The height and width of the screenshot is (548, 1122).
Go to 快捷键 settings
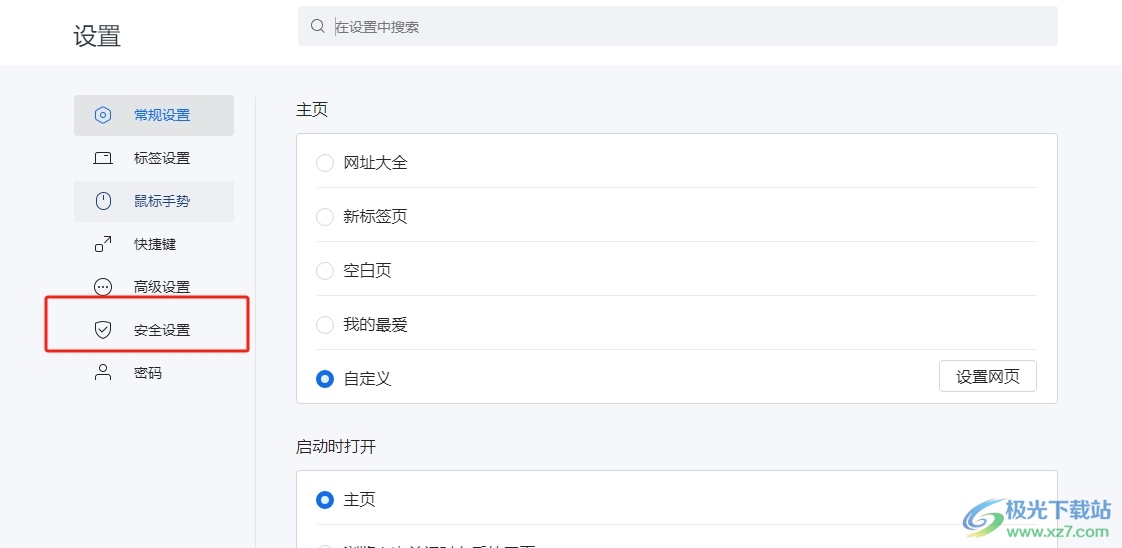pyautogui.click(x=155, y=244)
